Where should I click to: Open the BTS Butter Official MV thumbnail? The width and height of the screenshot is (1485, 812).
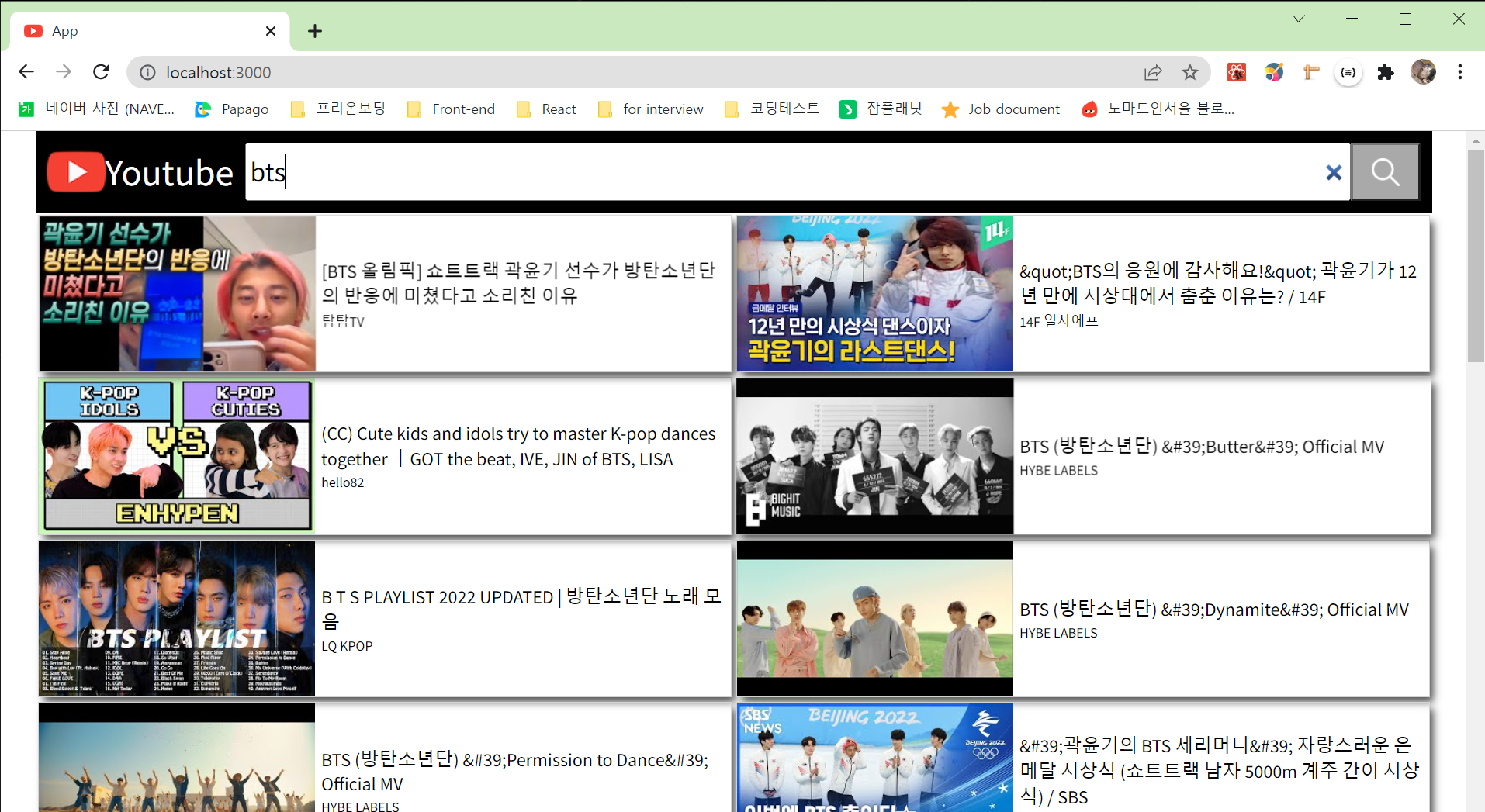pyautogui.click(x=874, y=456)
